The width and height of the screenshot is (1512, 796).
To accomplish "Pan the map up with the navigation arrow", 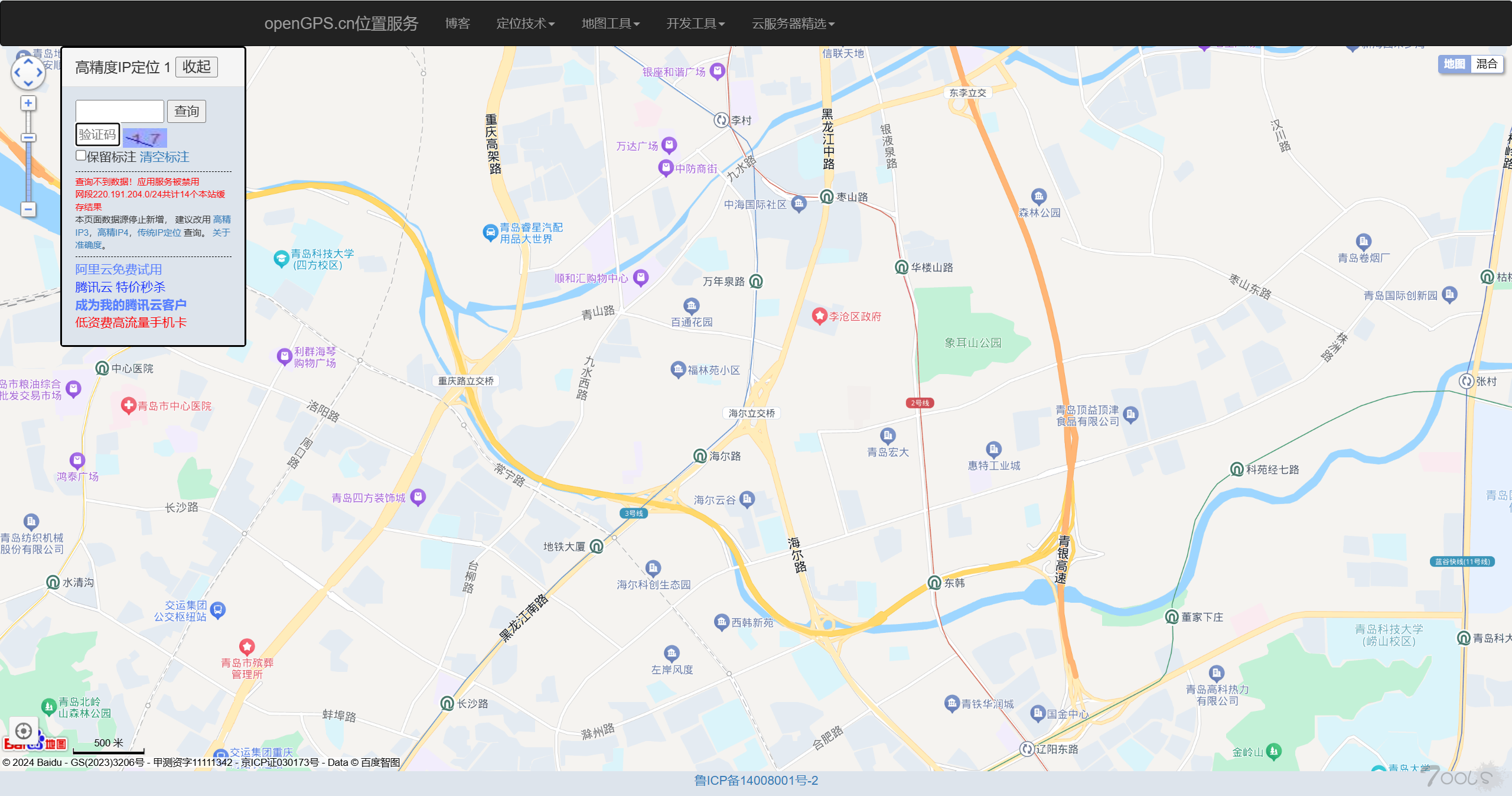I will [28, 61].
